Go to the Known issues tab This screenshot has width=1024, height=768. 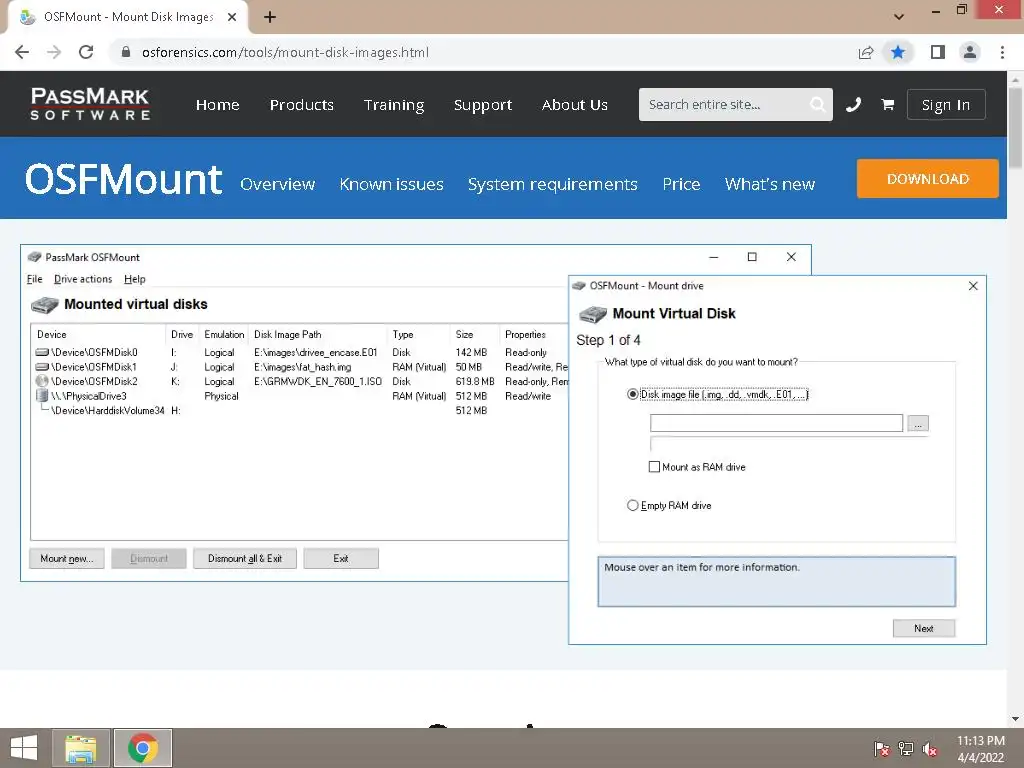[391, 184]
